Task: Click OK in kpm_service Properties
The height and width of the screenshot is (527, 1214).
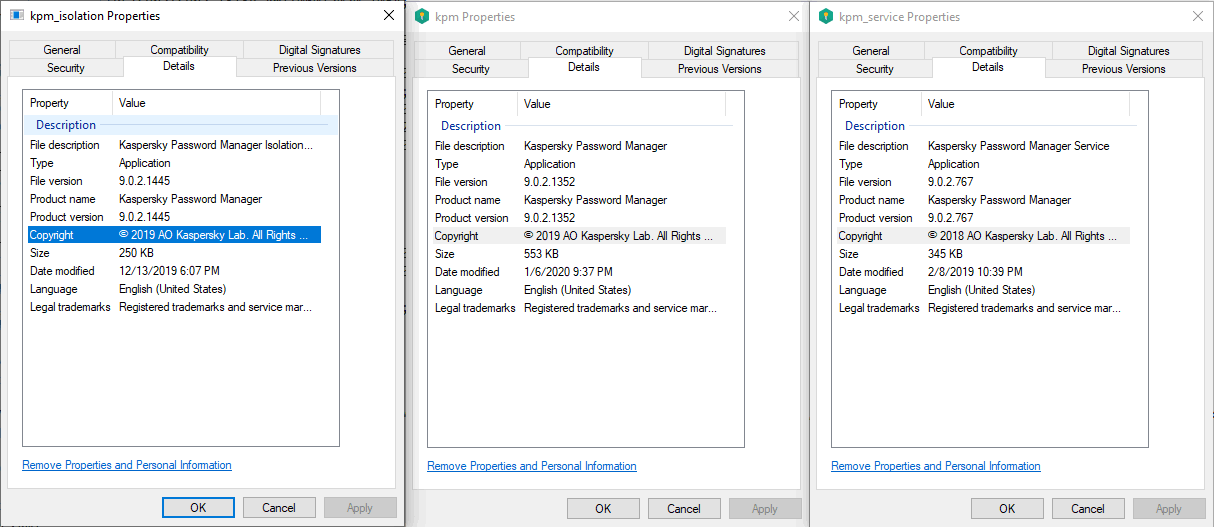Action: click(1007, 509)
